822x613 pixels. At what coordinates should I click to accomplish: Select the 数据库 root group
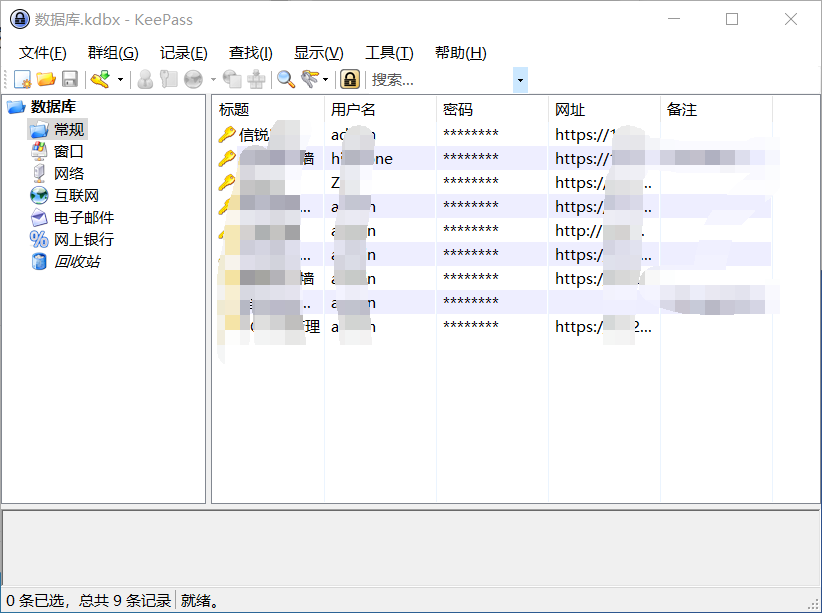pyautogui.click(x=53, y=107)
